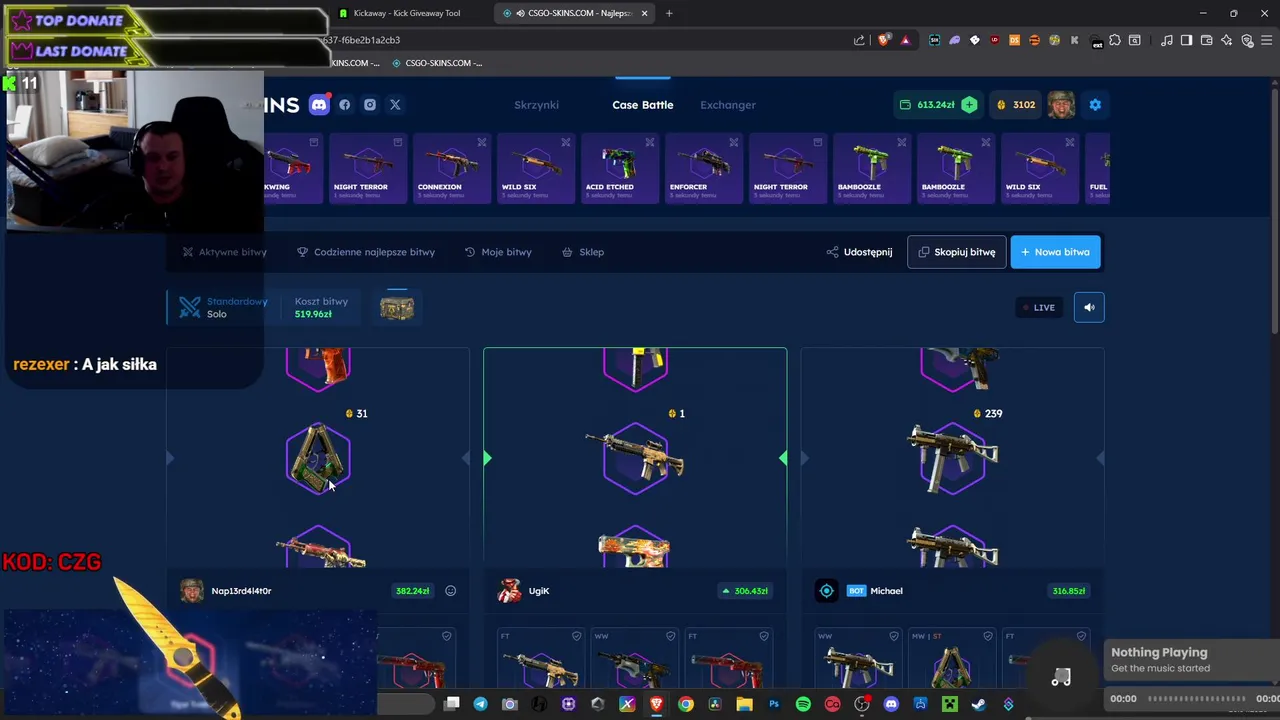This screenshot has height=720, width=1280.
Task: Click Nothing Playing music widget text
Action: [x=1159, y=652]
